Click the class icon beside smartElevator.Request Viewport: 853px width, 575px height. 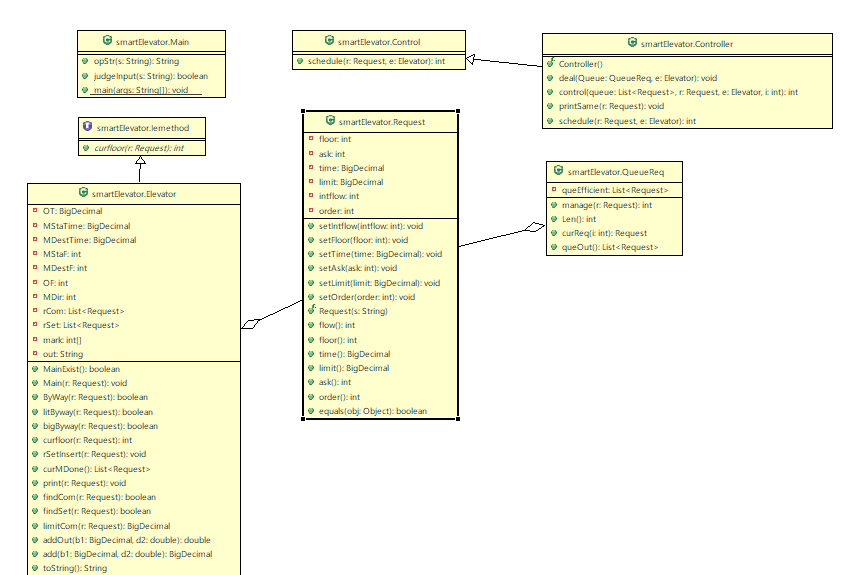point(330,121)
